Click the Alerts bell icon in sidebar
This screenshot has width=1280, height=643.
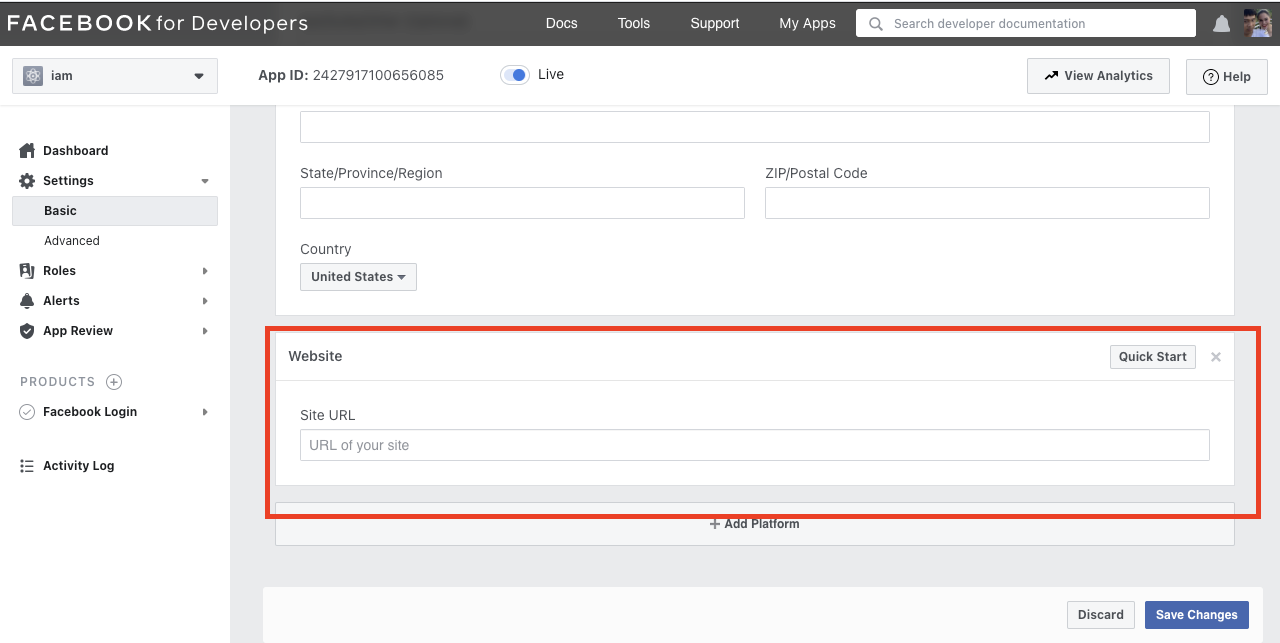tap(27, 301)
